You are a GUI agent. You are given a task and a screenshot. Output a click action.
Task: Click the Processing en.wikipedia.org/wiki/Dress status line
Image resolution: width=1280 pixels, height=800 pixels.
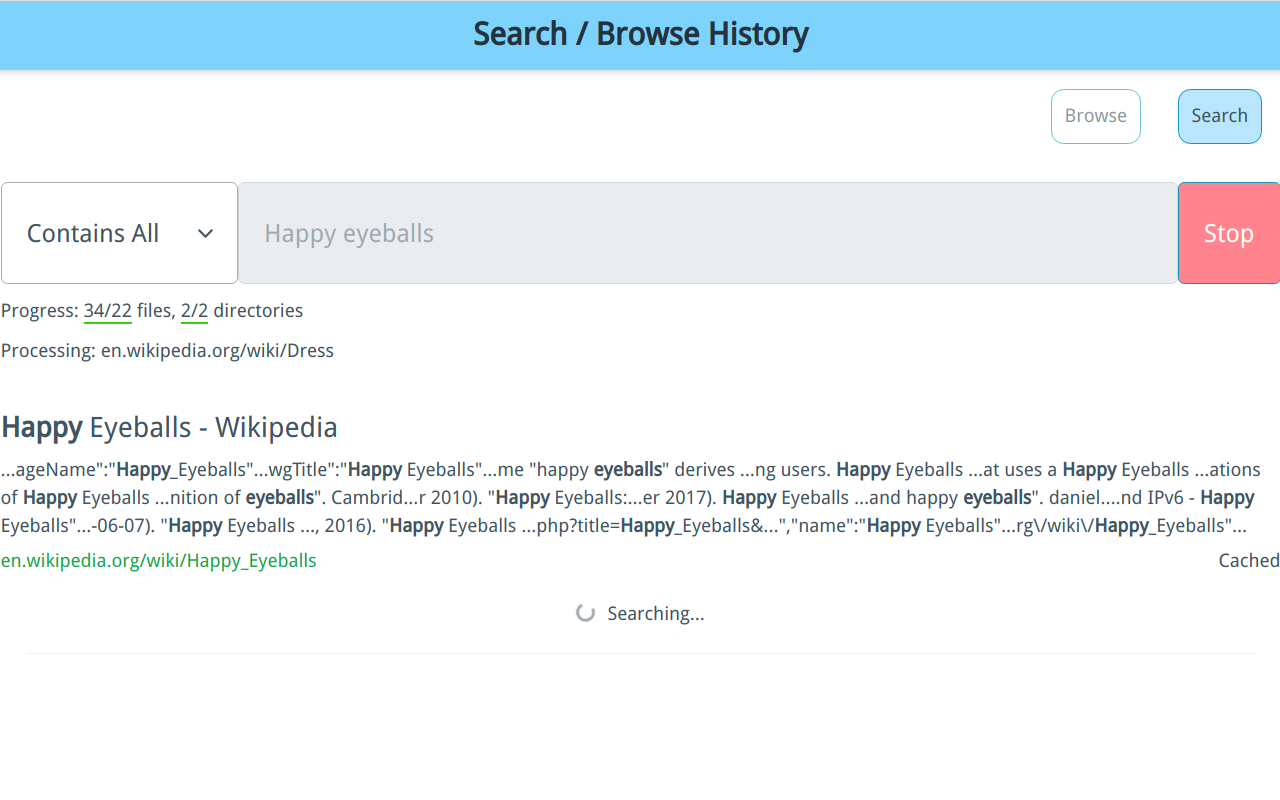pos(167,351)
